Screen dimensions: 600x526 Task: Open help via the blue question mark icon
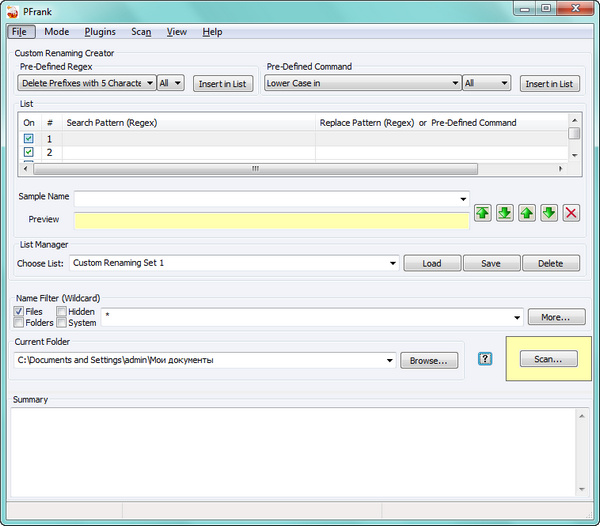pyautogui.click(x=486, y=359)
